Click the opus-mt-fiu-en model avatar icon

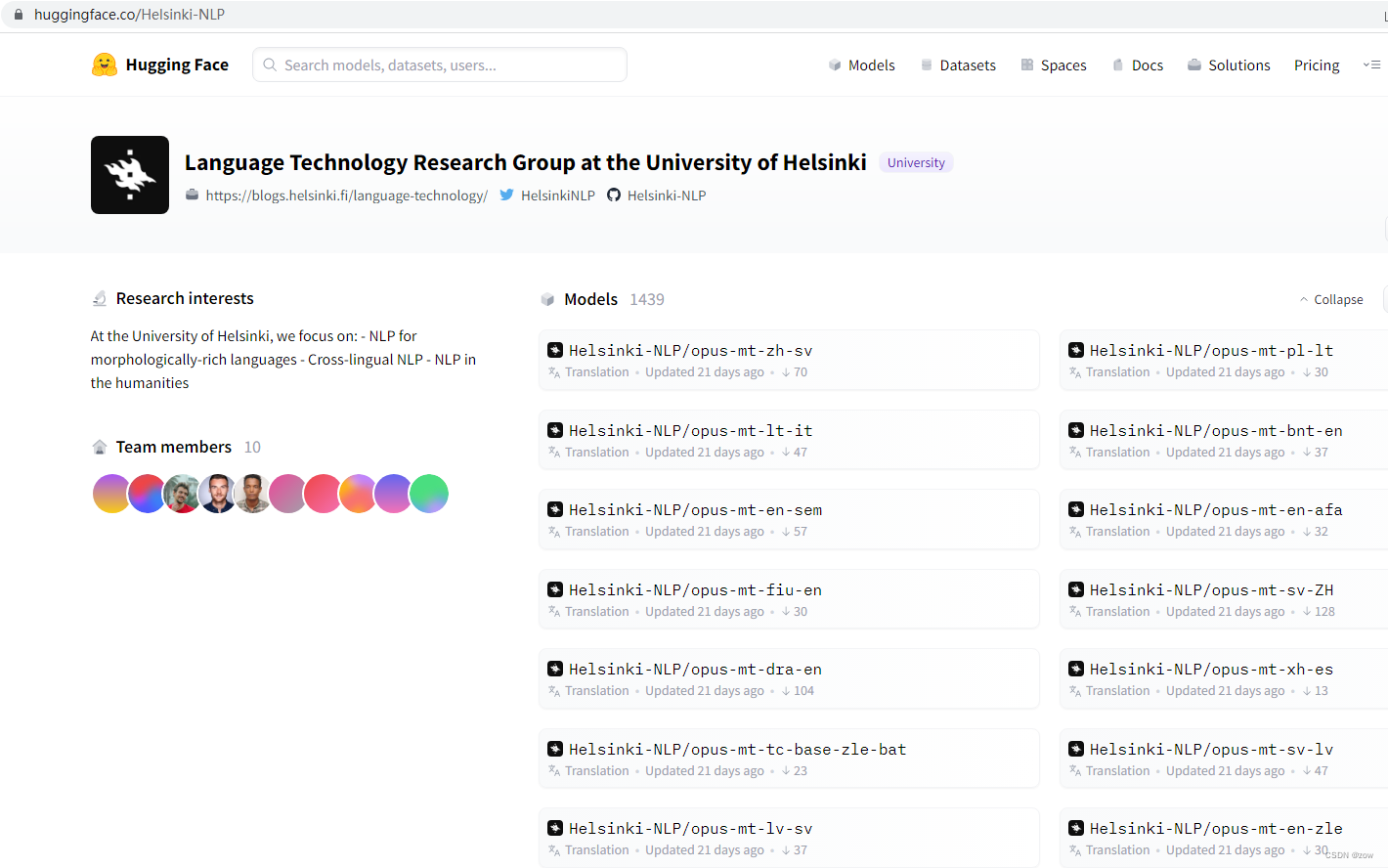pyautogui.click(x=555, y=589)
